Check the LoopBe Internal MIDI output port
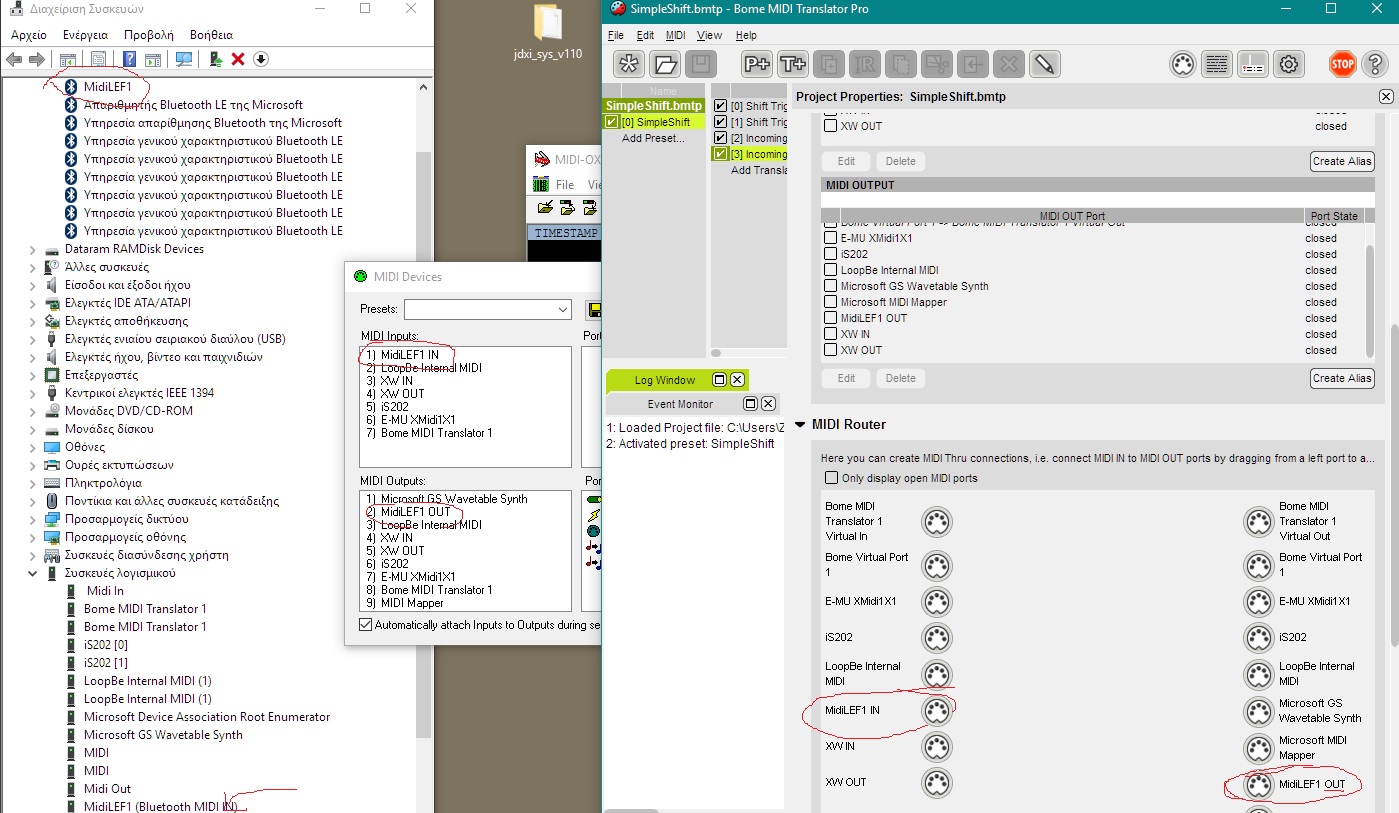The width and height of the screenshot is (1399, 813). (x=830, y=270)
